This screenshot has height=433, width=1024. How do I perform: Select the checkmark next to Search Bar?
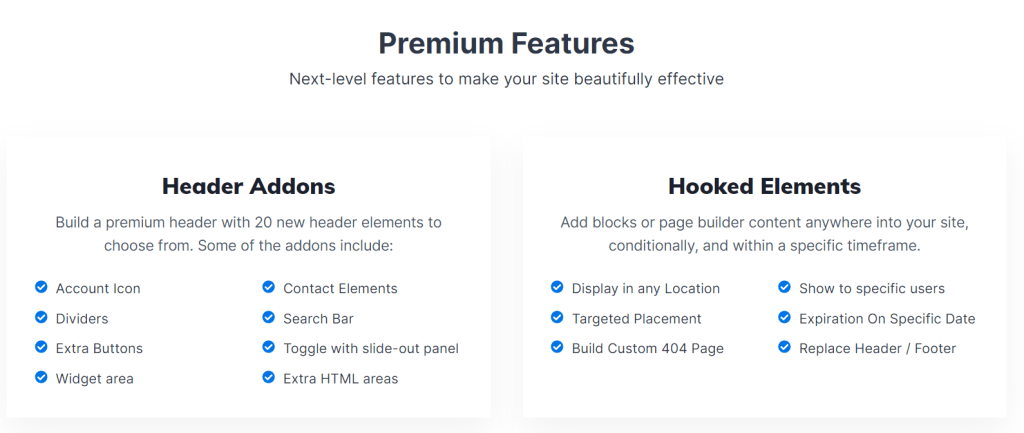[x=268, y=317]
